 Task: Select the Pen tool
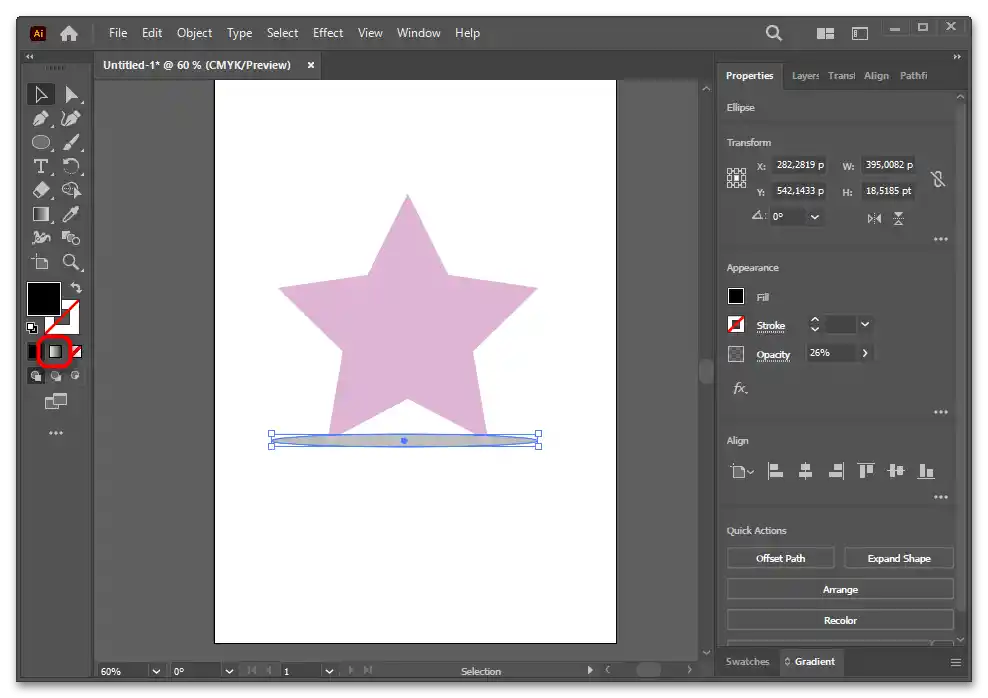(x=41, y=119)
